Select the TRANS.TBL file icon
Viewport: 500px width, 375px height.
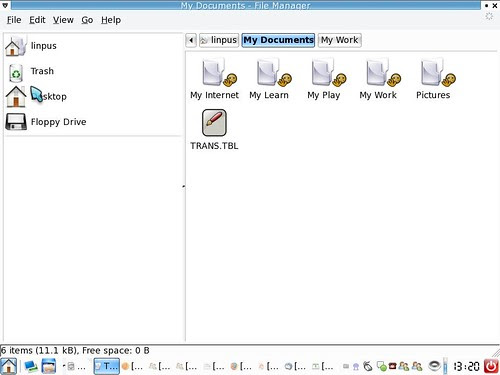pos(214,123)
